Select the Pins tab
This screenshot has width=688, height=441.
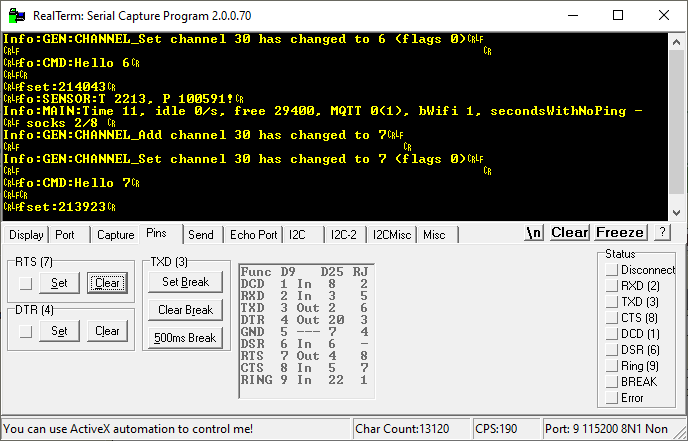157,233
